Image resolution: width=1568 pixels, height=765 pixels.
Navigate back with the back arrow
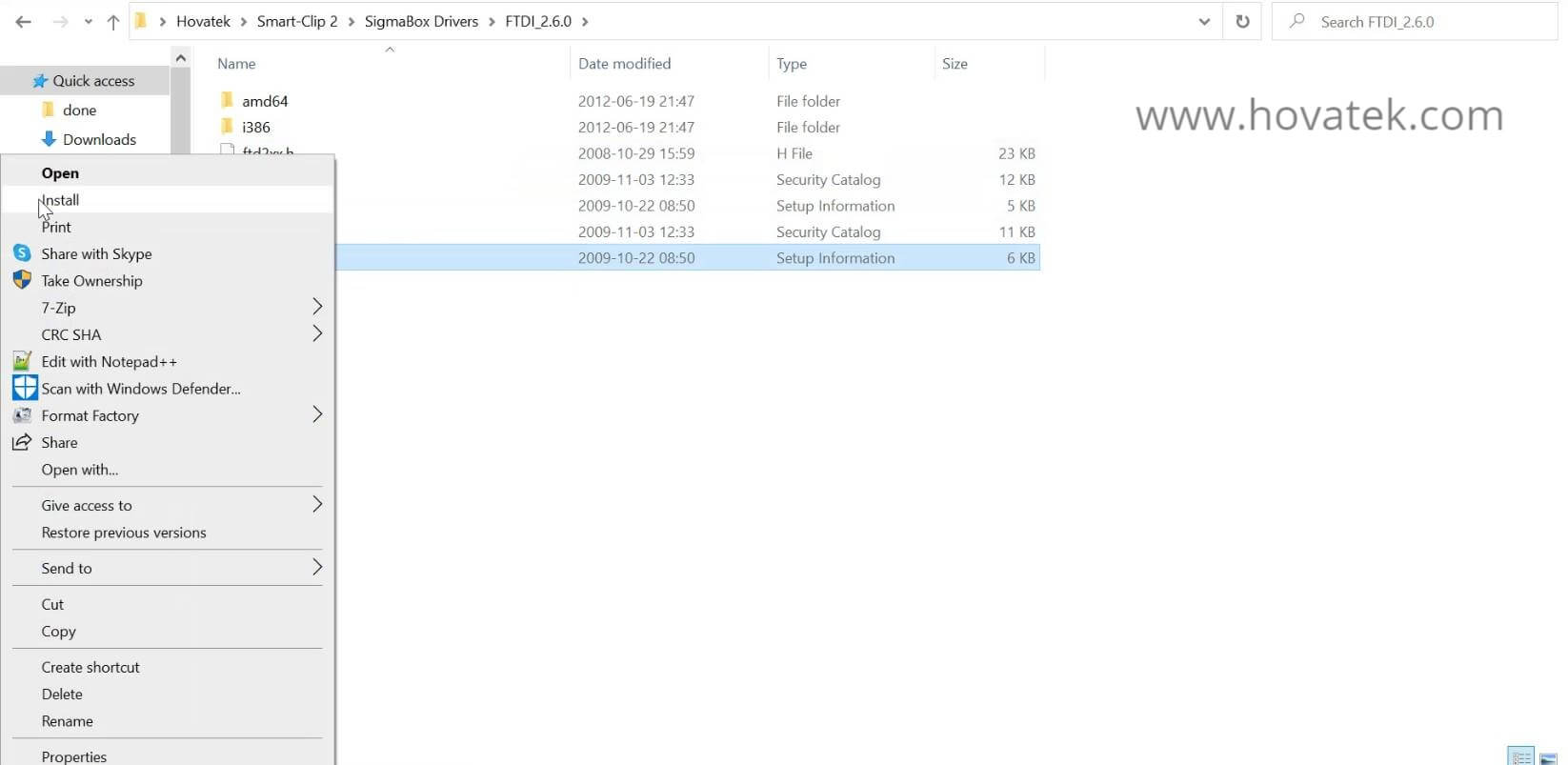[x=24, y=21]
